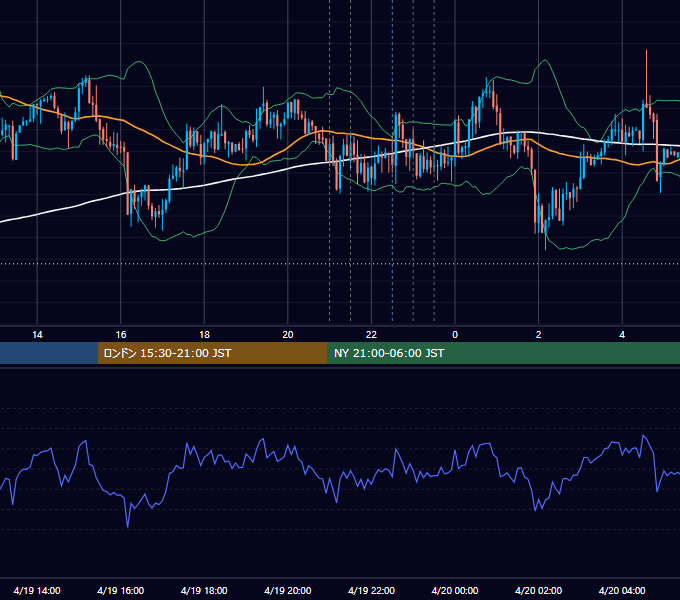
Task: Click the 4/19 20:00 time label
Action: tap(288, 590)
